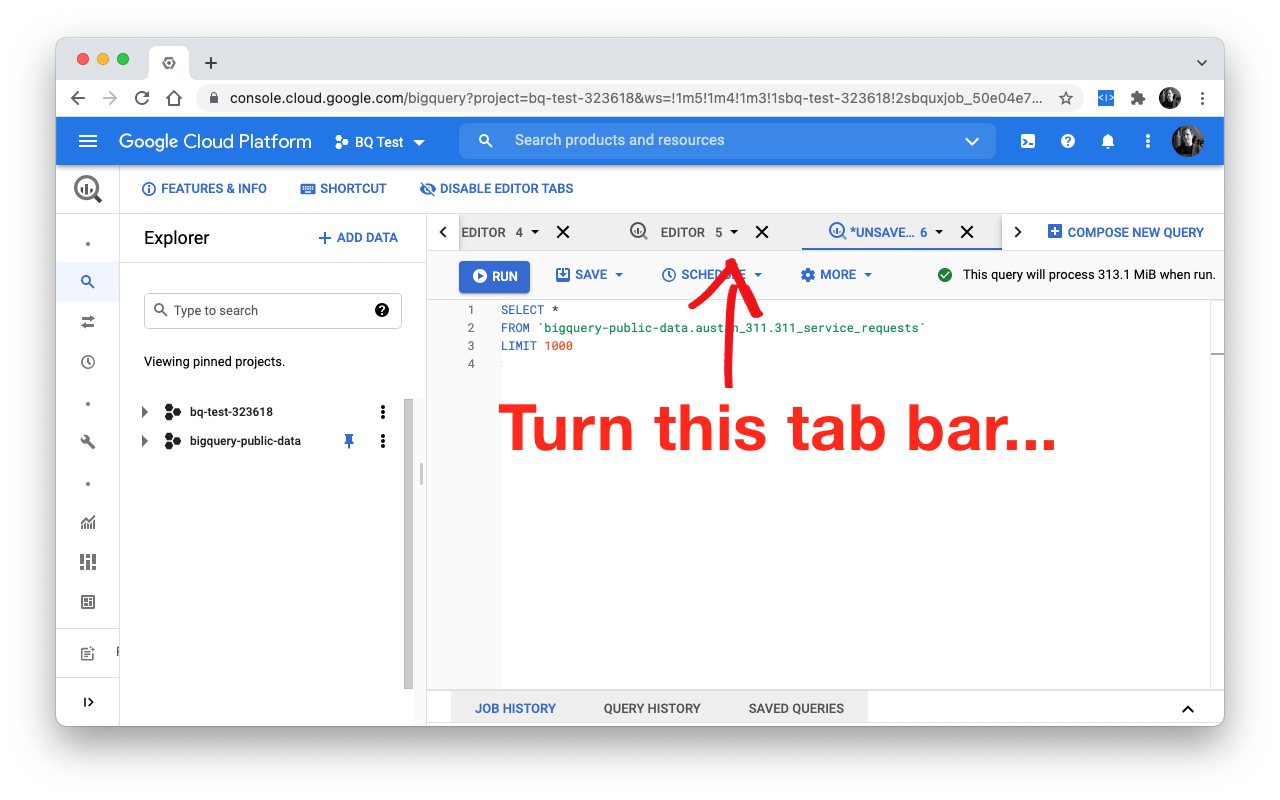Viewport: 1280px width, 800px height.
Task: Switch to QUERY HISTORY tab
Action: [652, 708]
